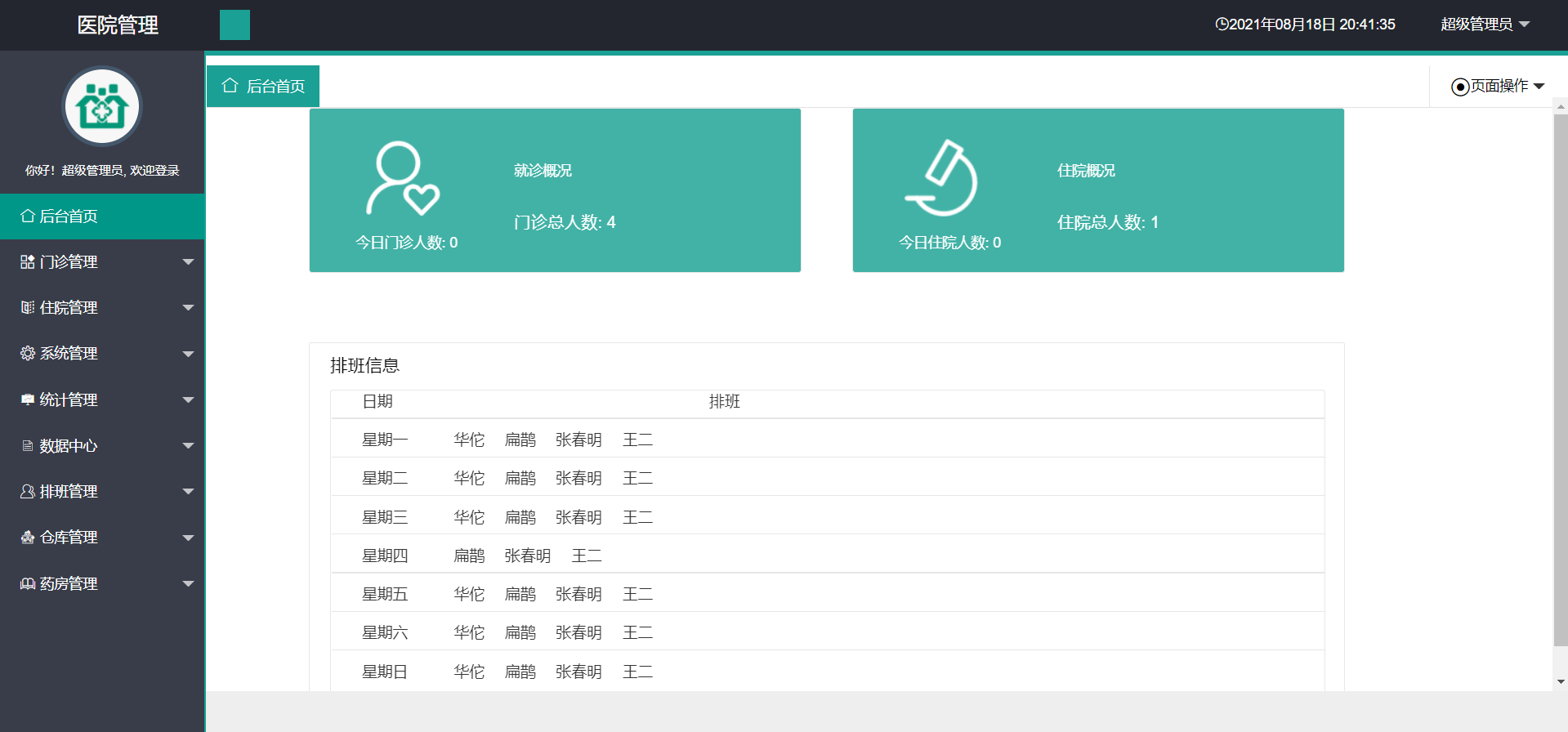Screen dimensions: 1568x732
Task: Click the teal sidebar collapse square
Action: [235, 25]
